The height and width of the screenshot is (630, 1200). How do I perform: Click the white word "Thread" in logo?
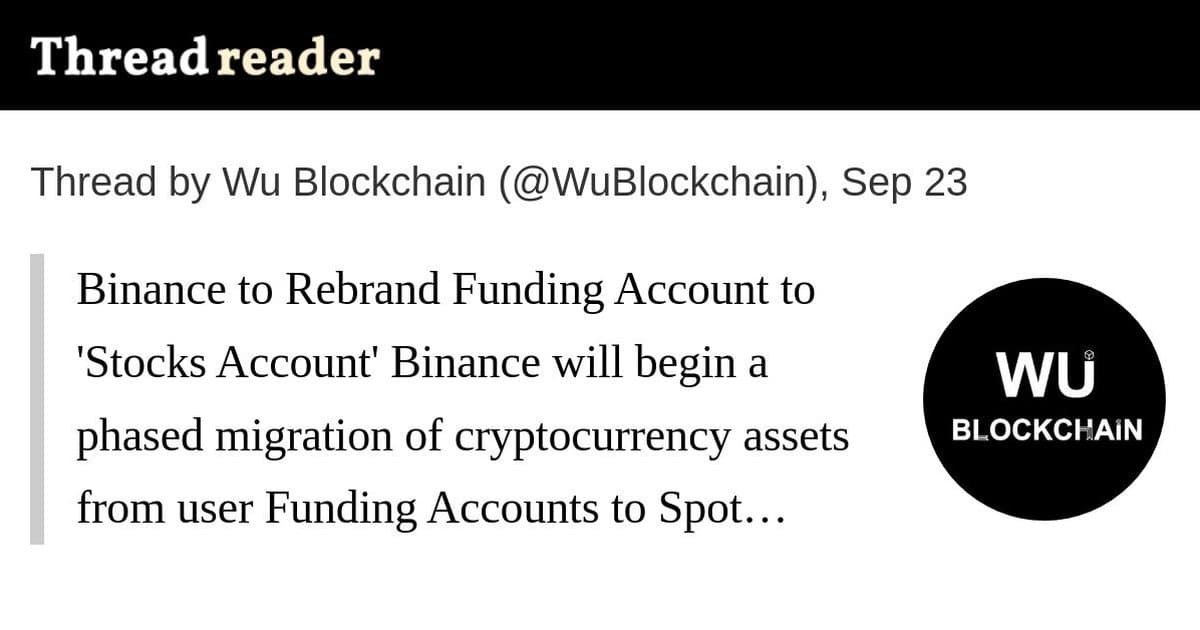pyautogui.click(x=120, y=57)
